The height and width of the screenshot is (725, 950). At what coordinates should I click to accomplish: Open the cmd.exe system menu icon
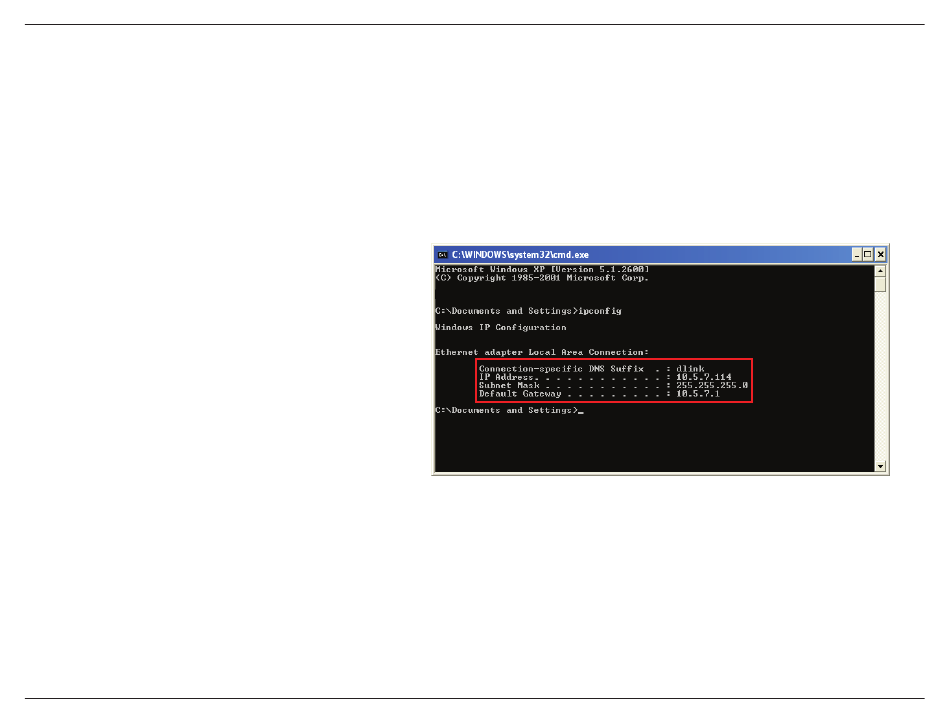pyautogui.click(x=443, y=255)
